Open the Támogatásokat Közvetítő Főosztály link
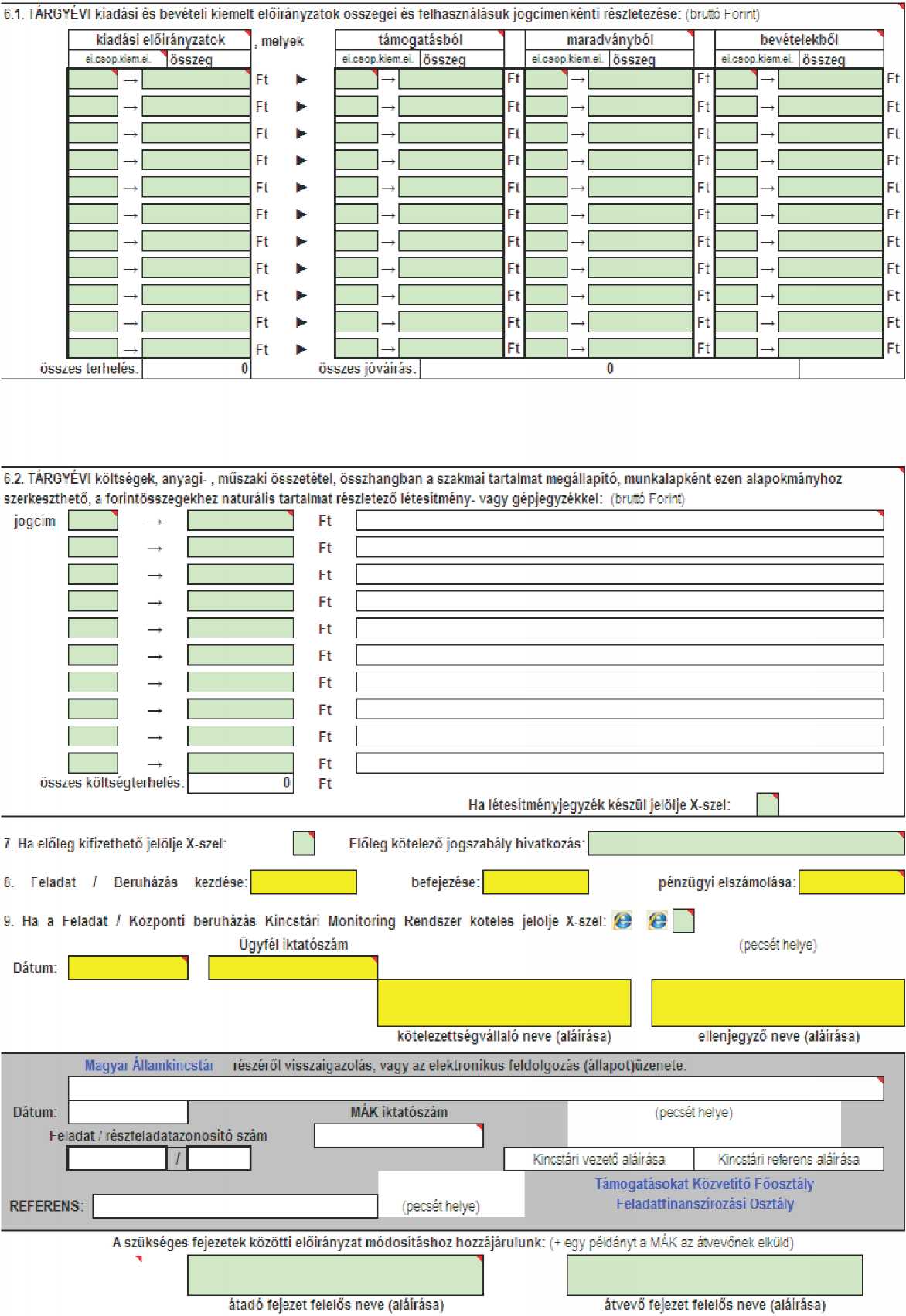Screen dimensions: 906x1316 (704, 1184)
